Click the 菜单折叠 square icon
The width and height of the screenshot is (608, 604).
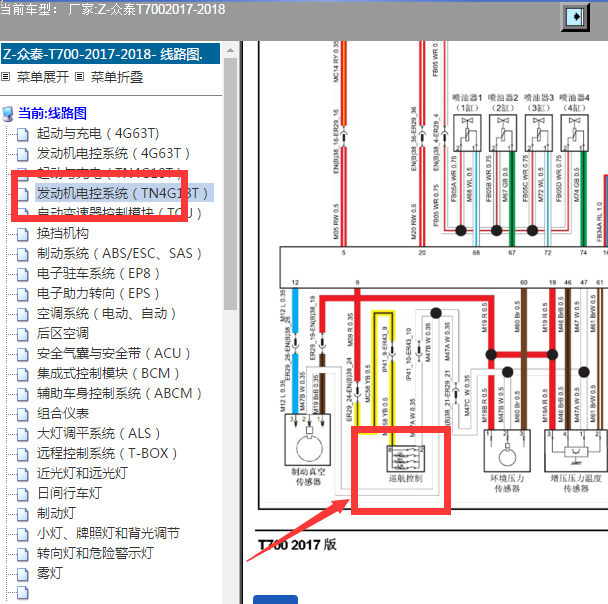click(x=79, y=77)
